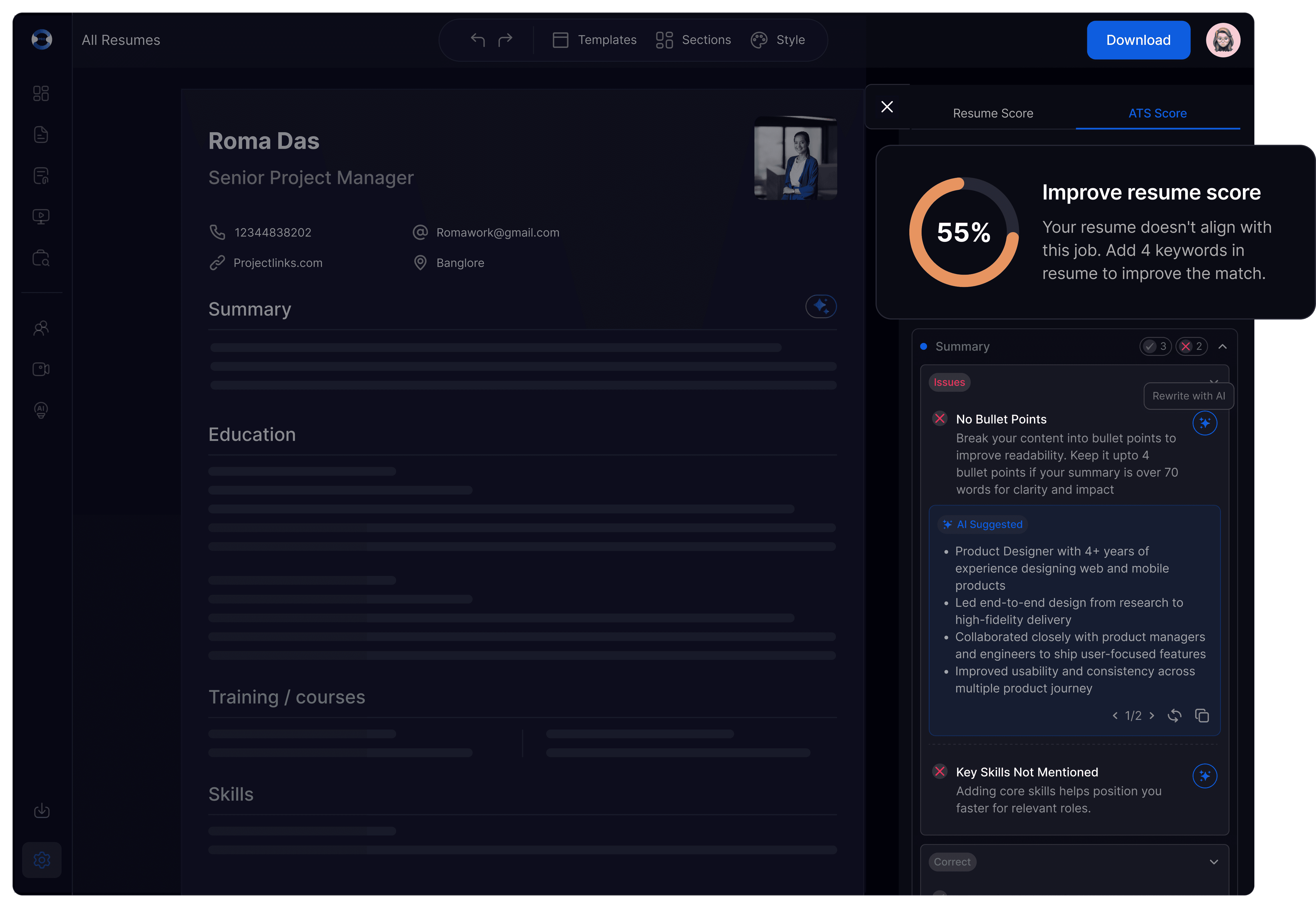Image resolution: width=1316 pixels, height=908 pixels.
Task: Regenerate the AI suggestion
Action: (x=1174, y=716)
